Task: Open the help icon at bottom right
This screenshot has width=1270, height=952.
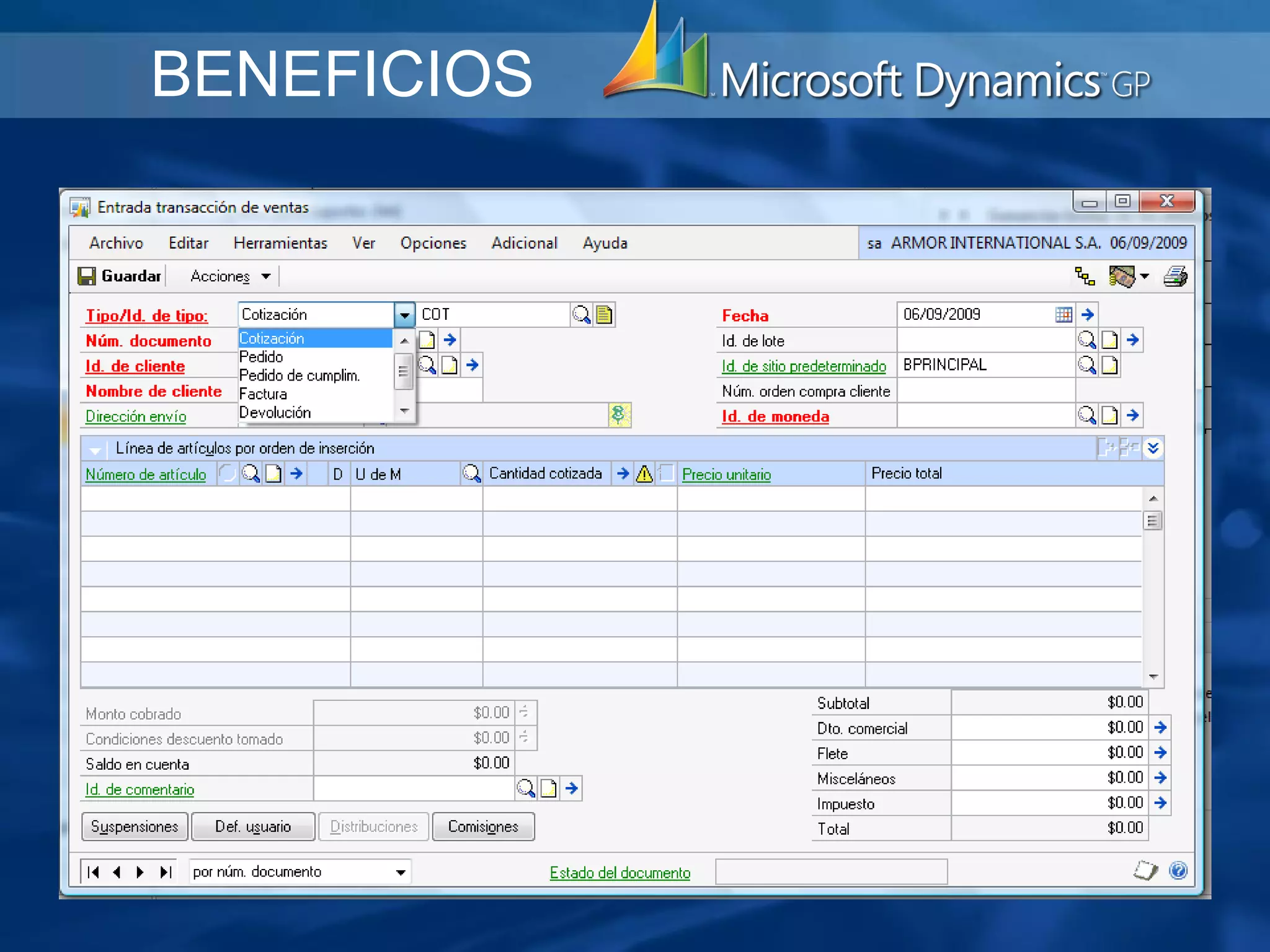Action: click(1178, 871)
